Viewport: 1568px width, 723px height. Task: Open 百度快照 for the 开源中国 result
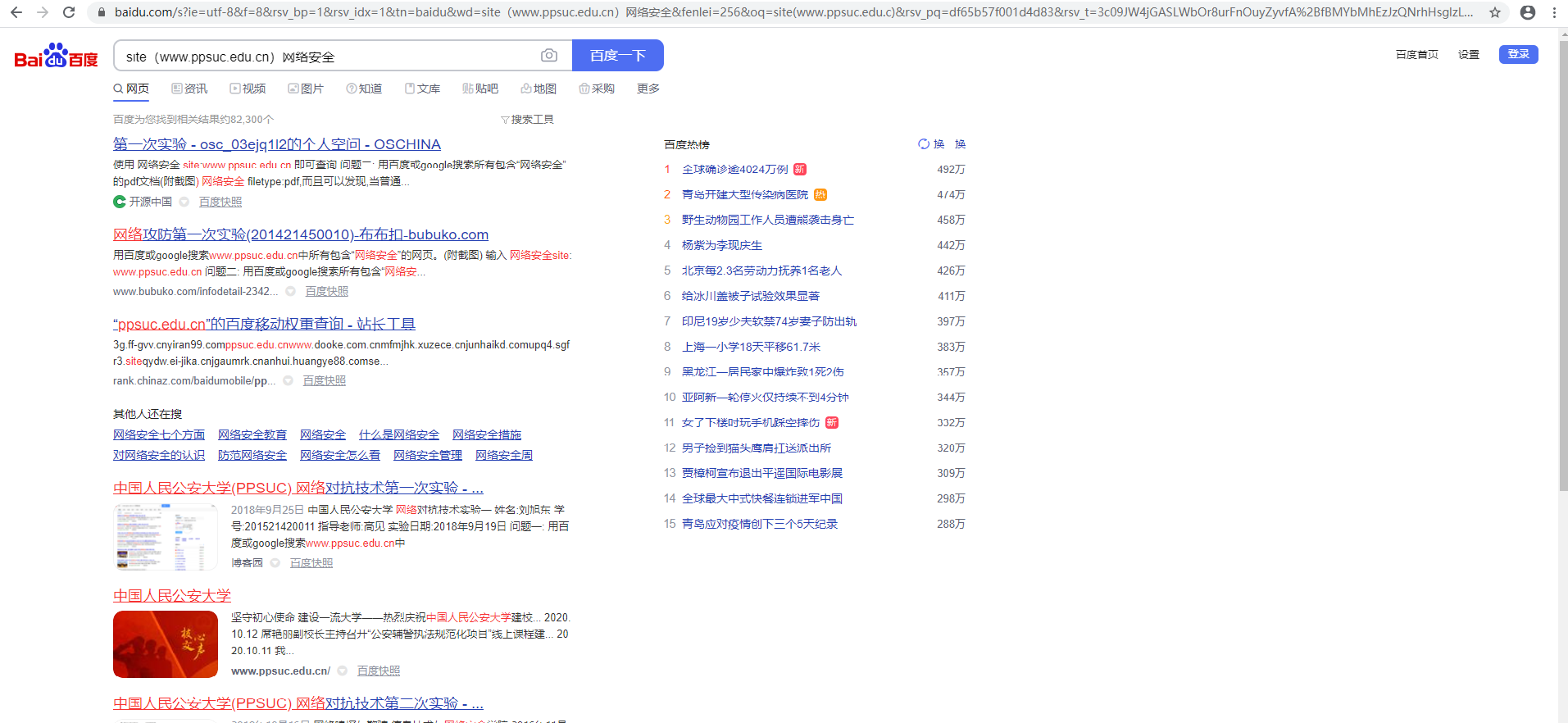click(220, 202)
